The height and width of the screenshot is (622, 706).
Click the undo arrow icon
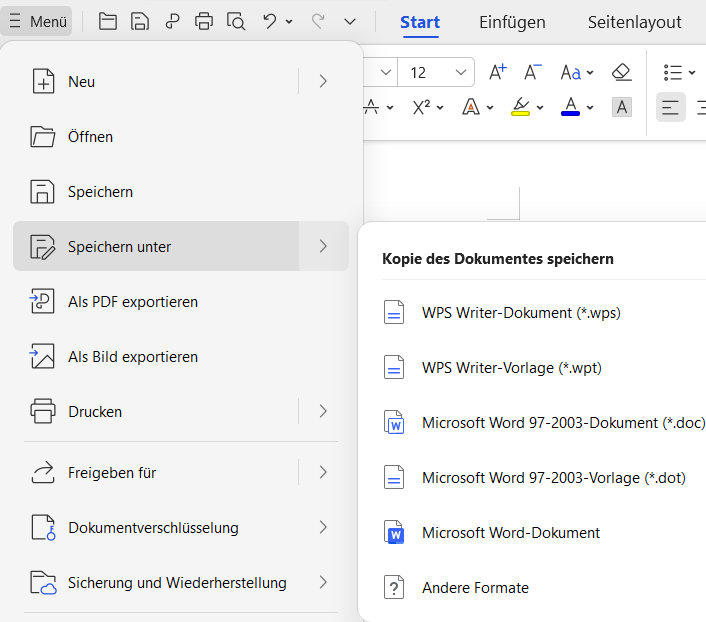[269, 21]
